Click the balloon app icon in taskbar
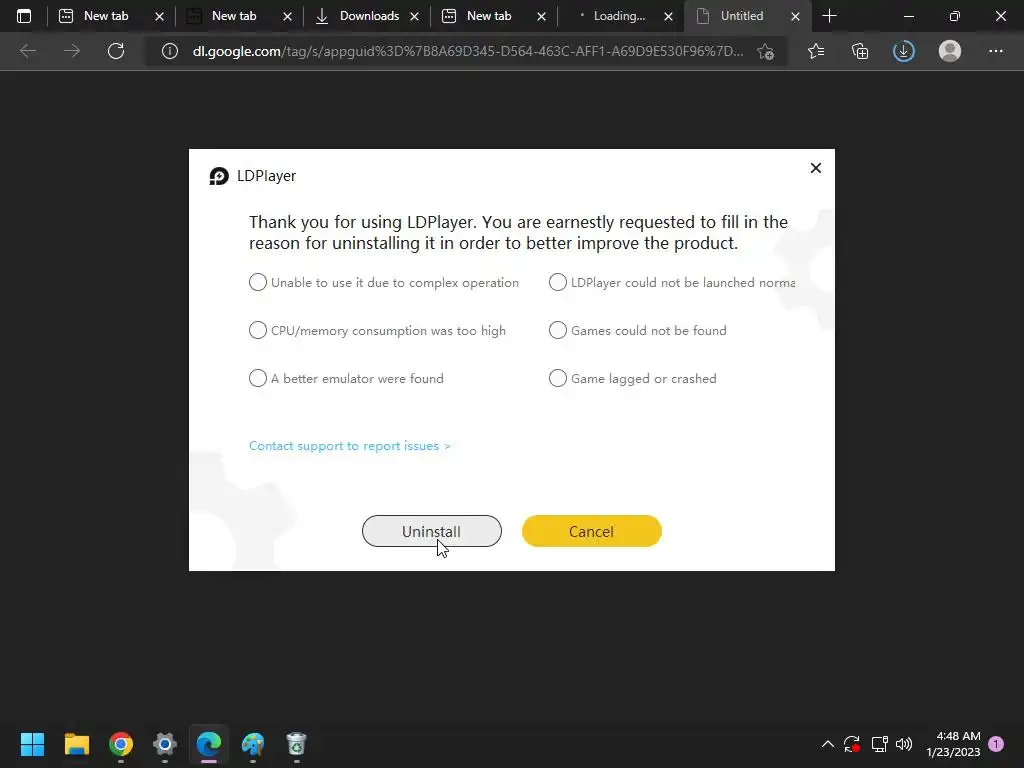The width and height of the screenshot is (1024, 768). click(x=253, y=744)
